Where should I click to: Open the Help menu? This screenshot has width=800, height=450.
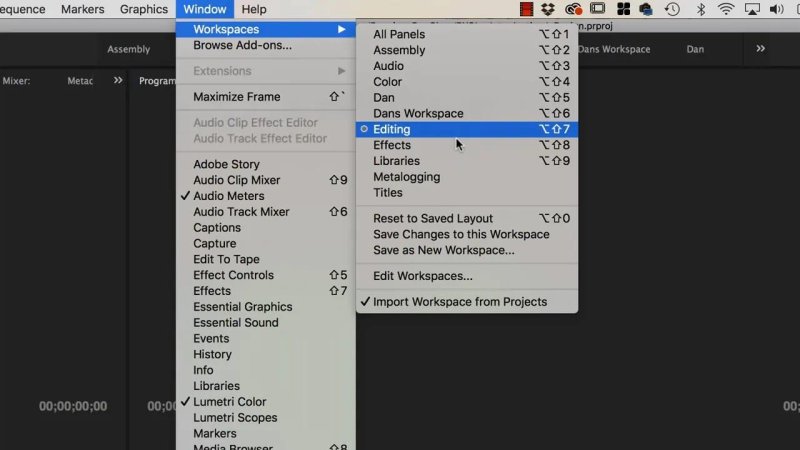click(254, 9)
